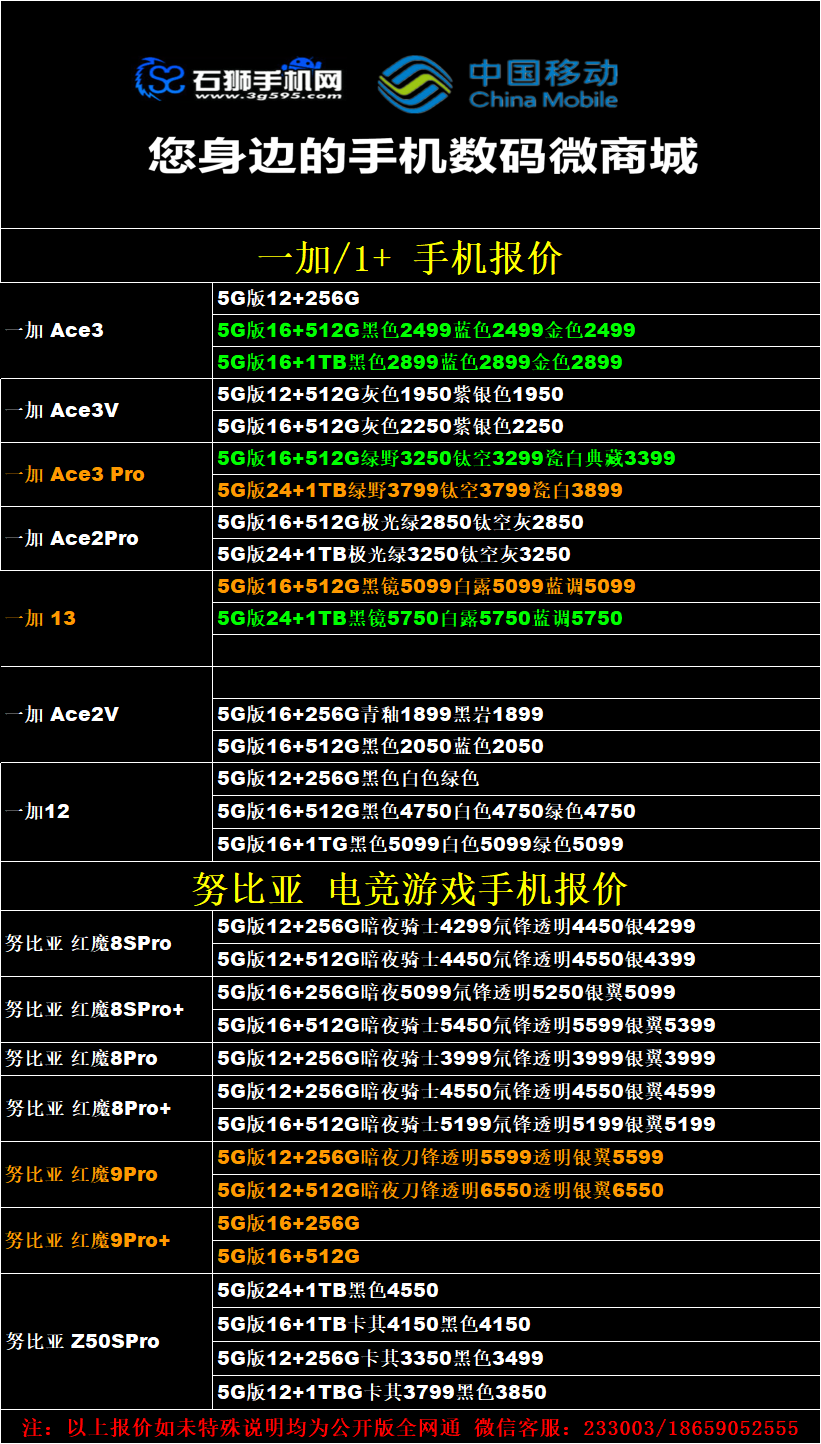Click the China Mobile logo symbol
The height and width of the screenshot is (1444, 821).
415,84
